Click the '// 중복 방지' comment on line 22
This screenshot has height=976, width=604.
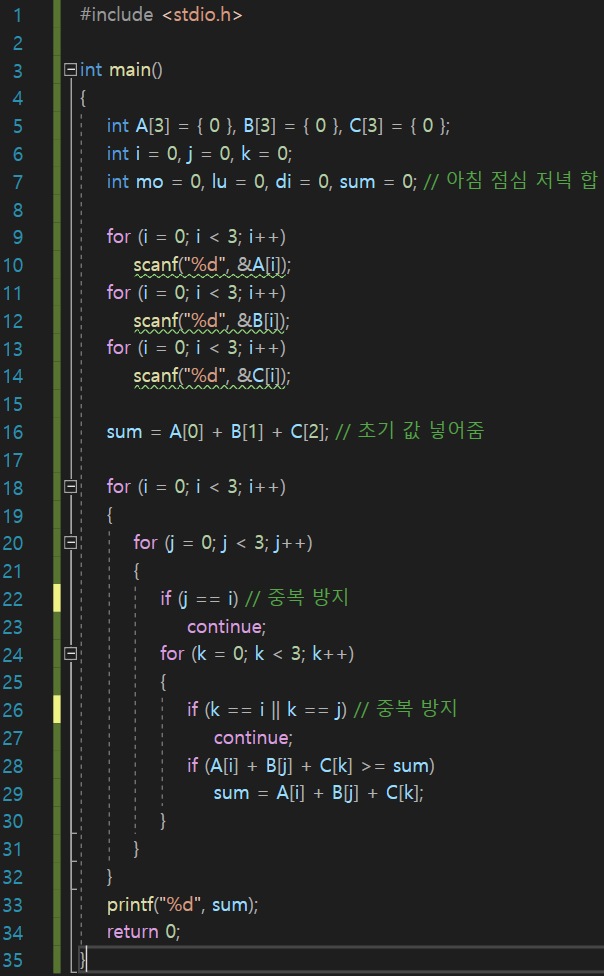297,598
